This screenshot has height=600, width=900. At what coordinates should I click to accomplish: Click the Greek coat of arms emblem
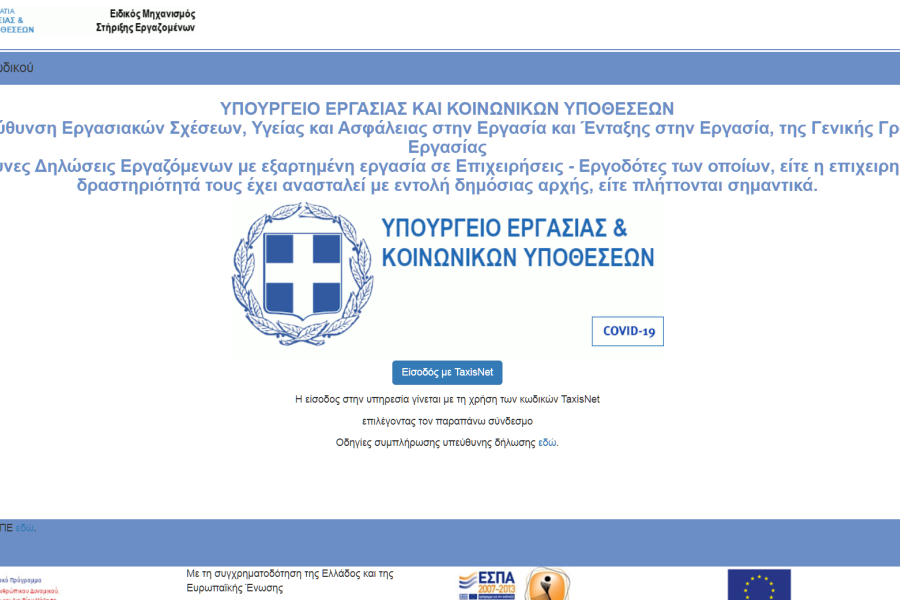(x=302, y=274)
